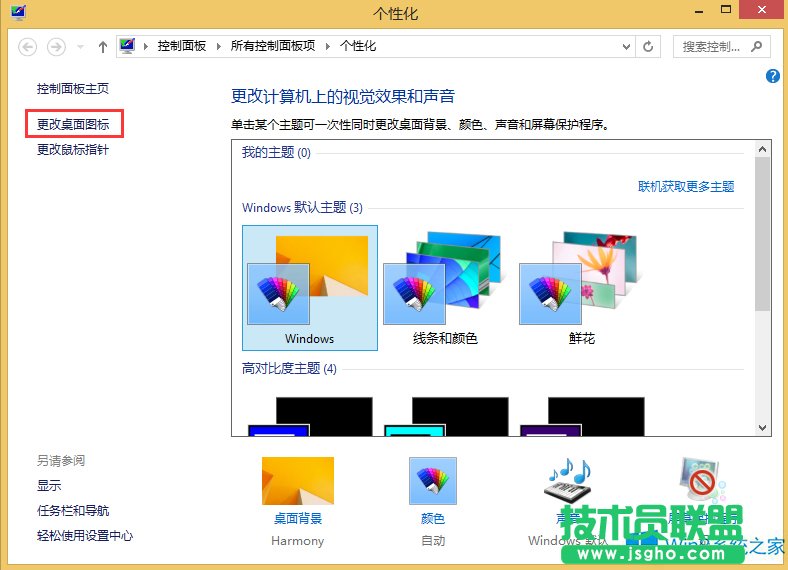Click the 自动 text under 颜色

coord(433,541)
